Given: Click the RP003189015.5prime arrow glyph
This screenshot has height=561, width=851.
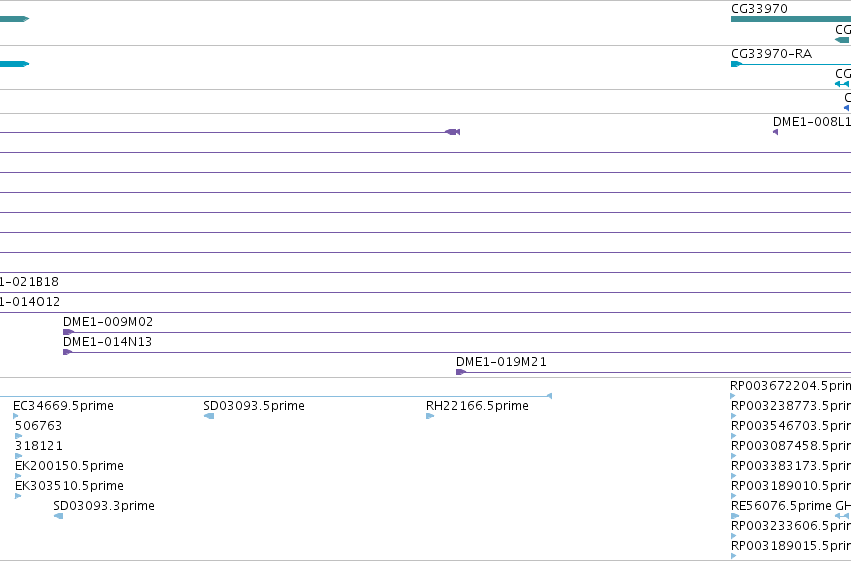Looking at the screenshot, I should point(734,556).
